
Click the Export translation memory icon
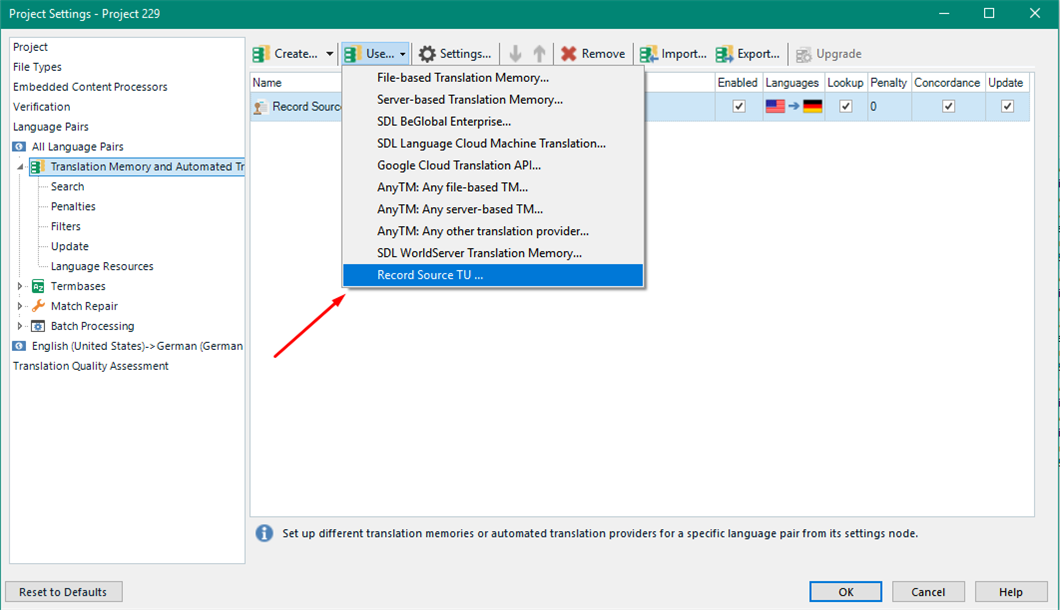point(725,54)
